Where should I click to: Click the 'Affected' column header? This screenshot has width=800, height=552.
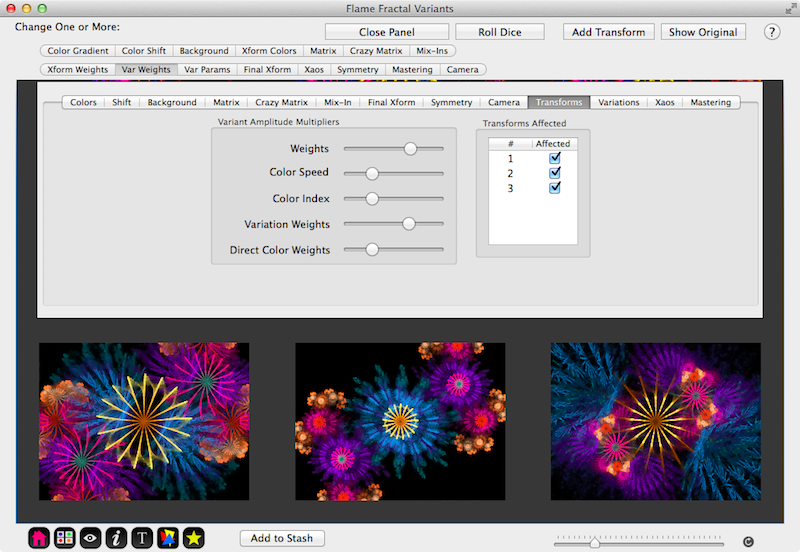point(553,144)
